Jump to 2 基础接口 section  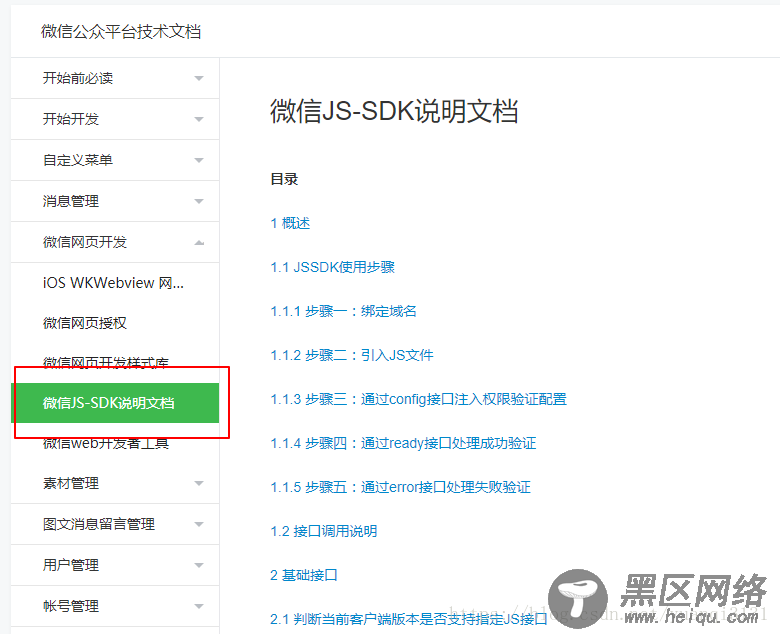point(304,575)
